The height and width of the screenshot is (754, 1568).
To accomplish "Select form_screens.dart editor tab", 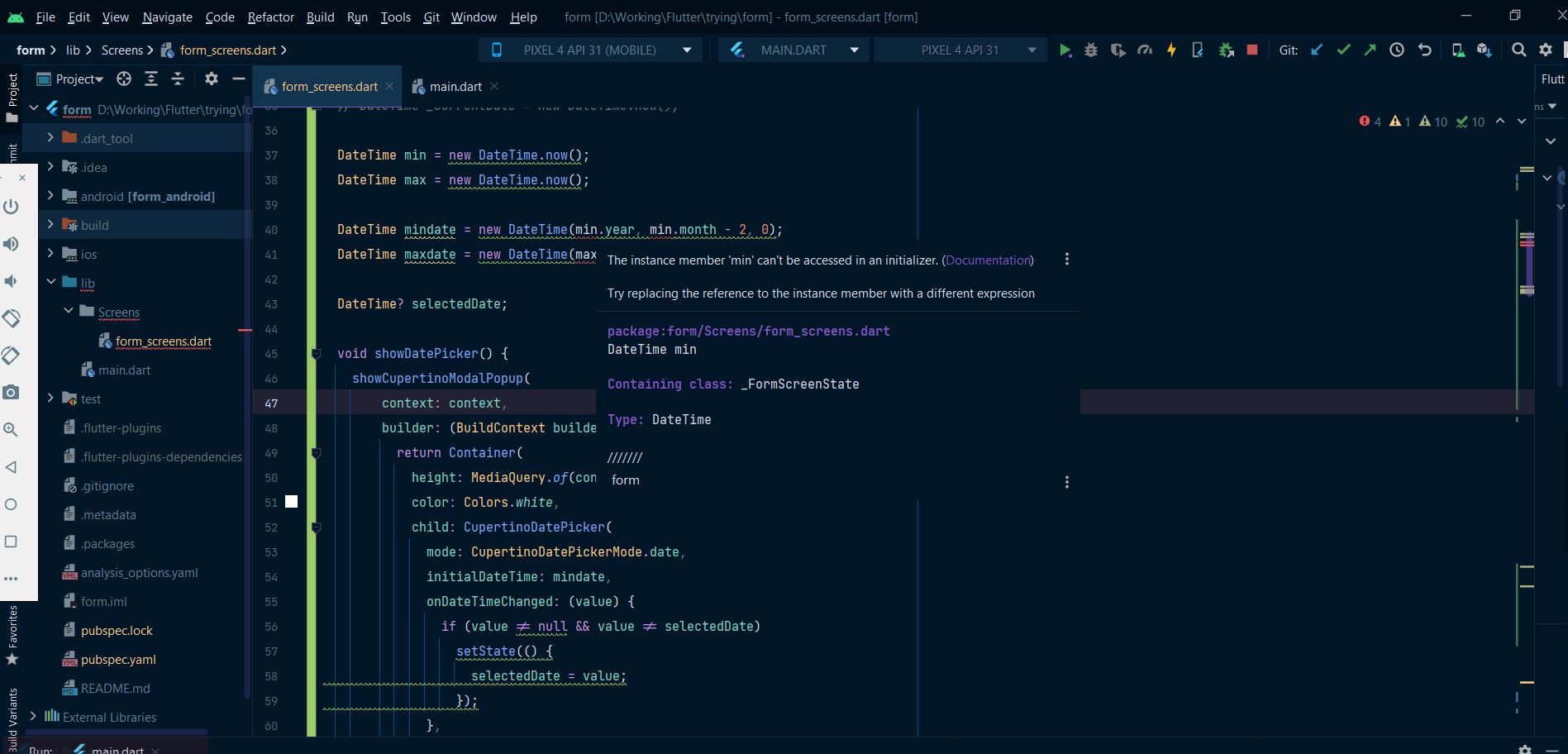I will tap(329, 87).
